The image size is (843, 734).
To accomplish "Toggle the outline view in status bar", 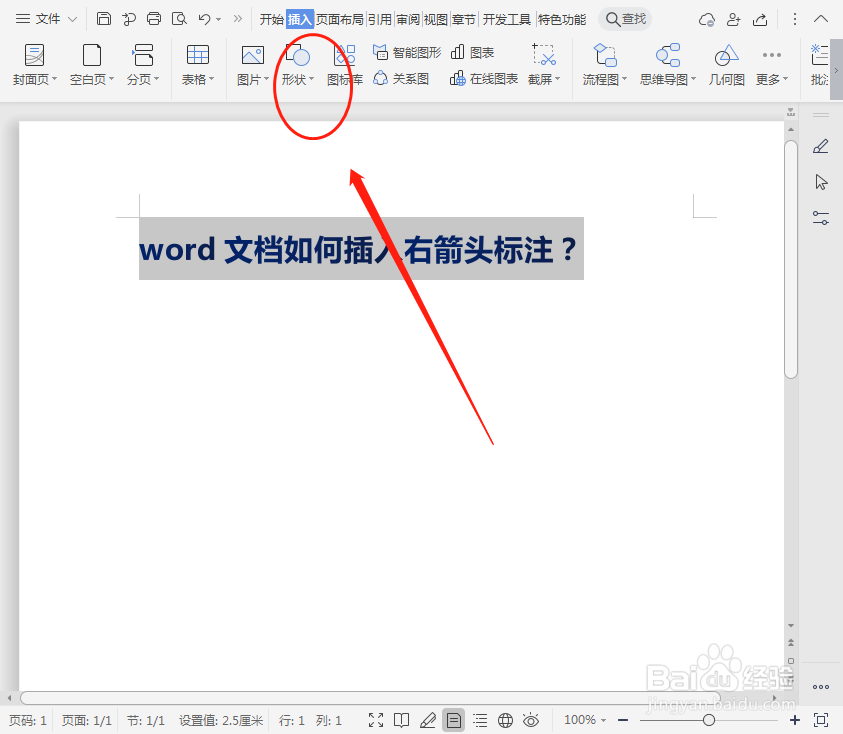I will click(x=479, y=719).
